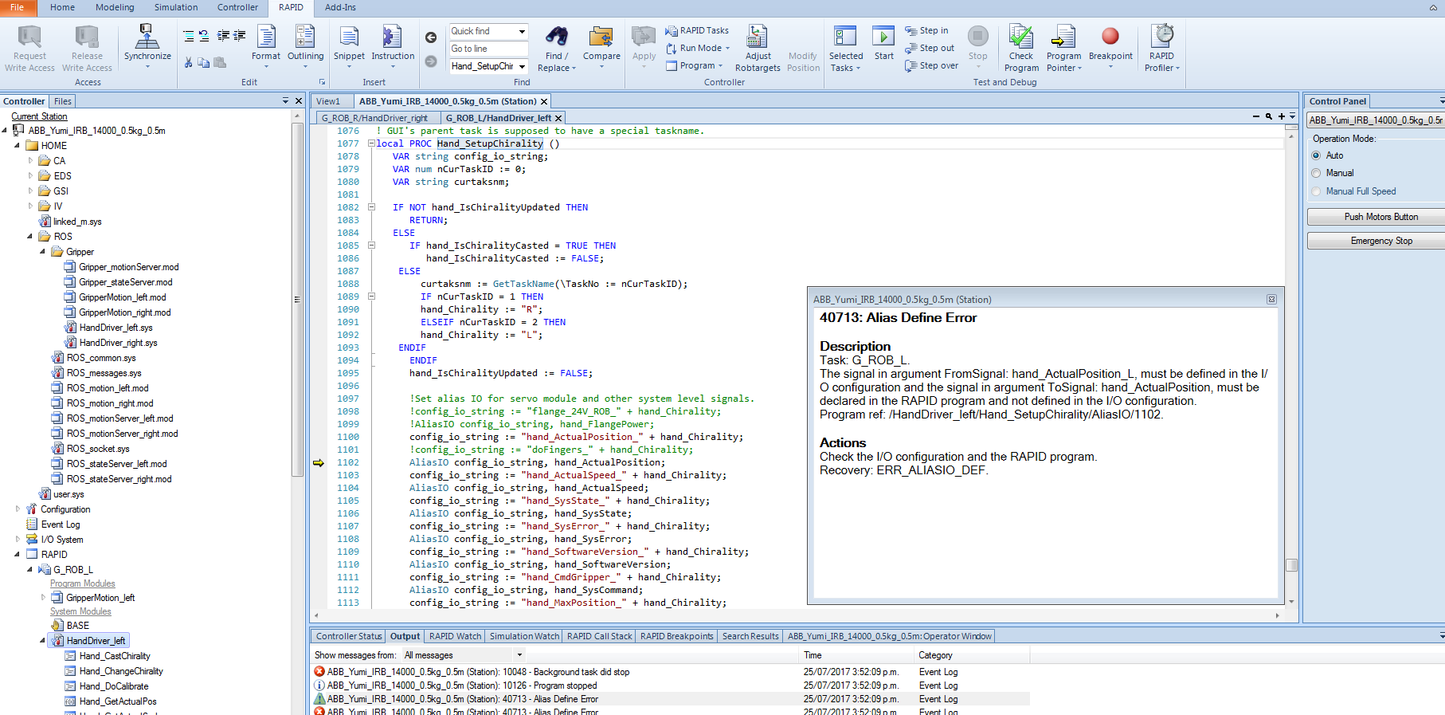Open Program Pointer menu

(1064, 48)
